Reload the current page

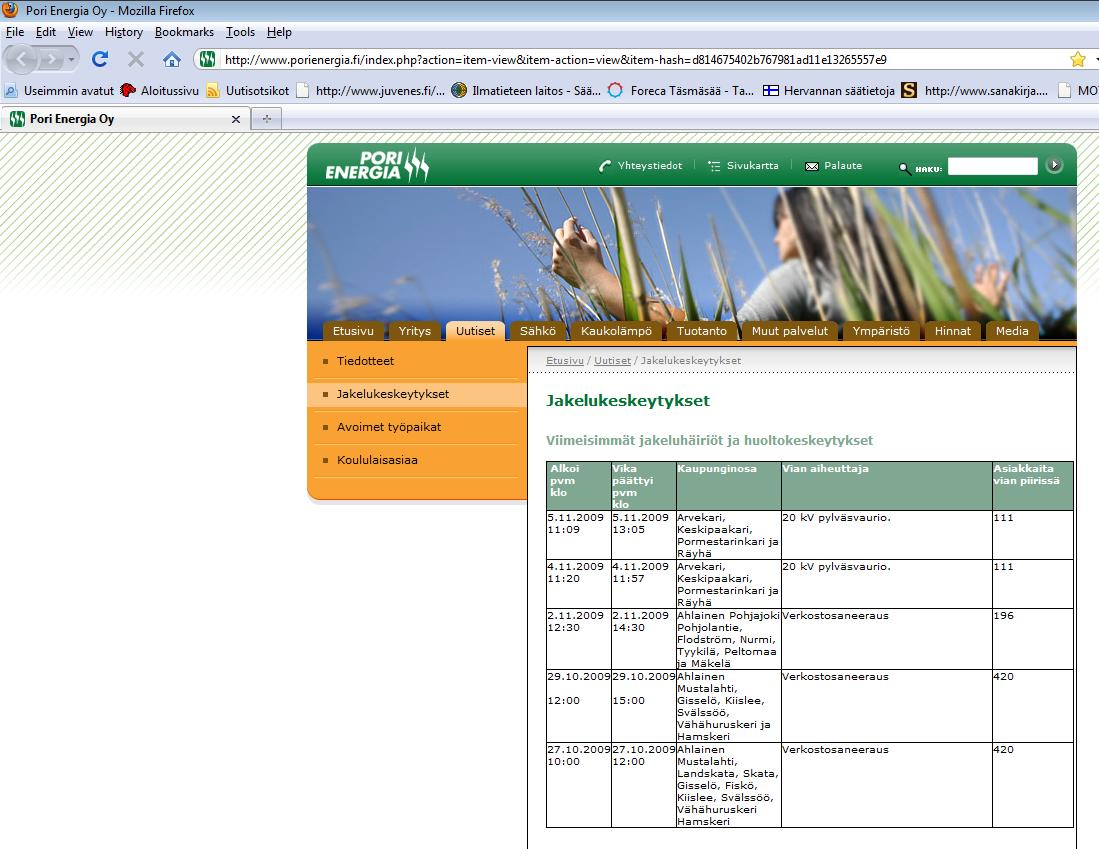(100, 60)
